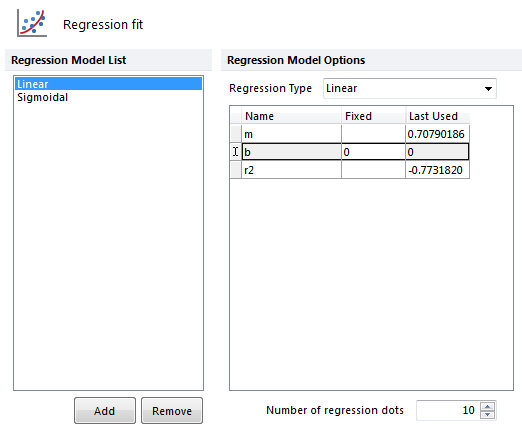The image size is (522, 434).
Task: Click the Name column header
Action: click(x=291, y=116)
